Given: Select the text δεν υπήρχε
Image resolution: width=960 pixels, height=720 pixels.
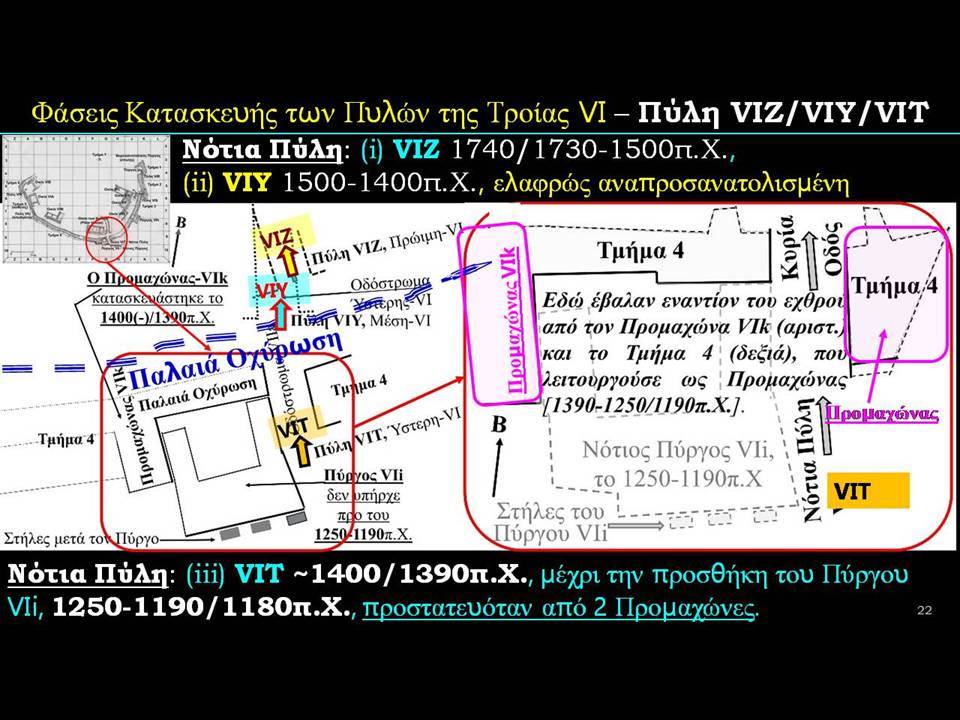Looking at the screenshot, I should pos(363,495).
